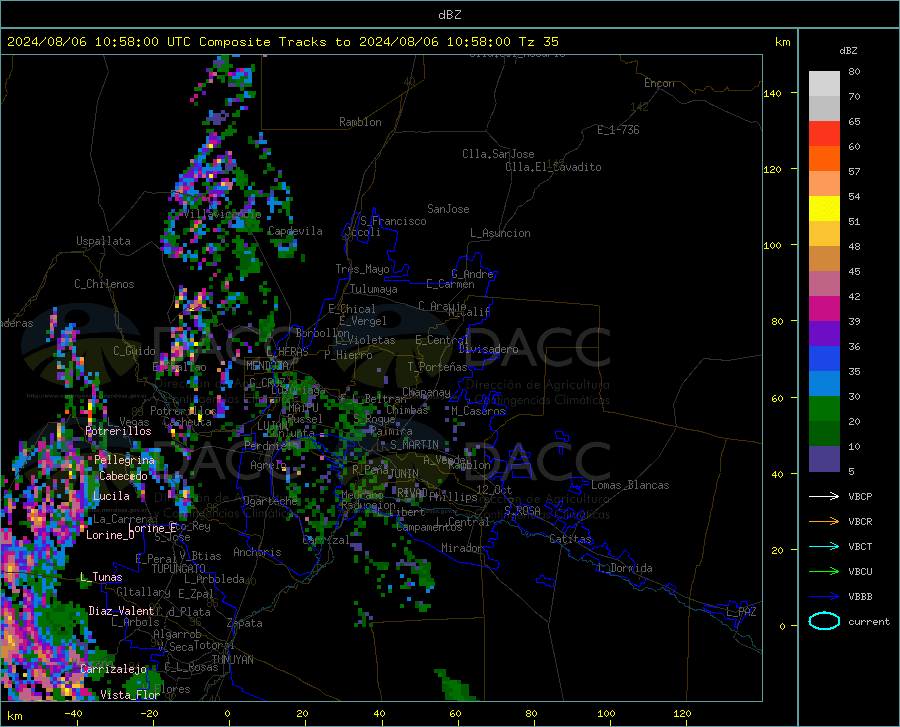Select the blue 35 dBZ color swatch
Screen dimensions: 900x727
(x=824, y=359)
